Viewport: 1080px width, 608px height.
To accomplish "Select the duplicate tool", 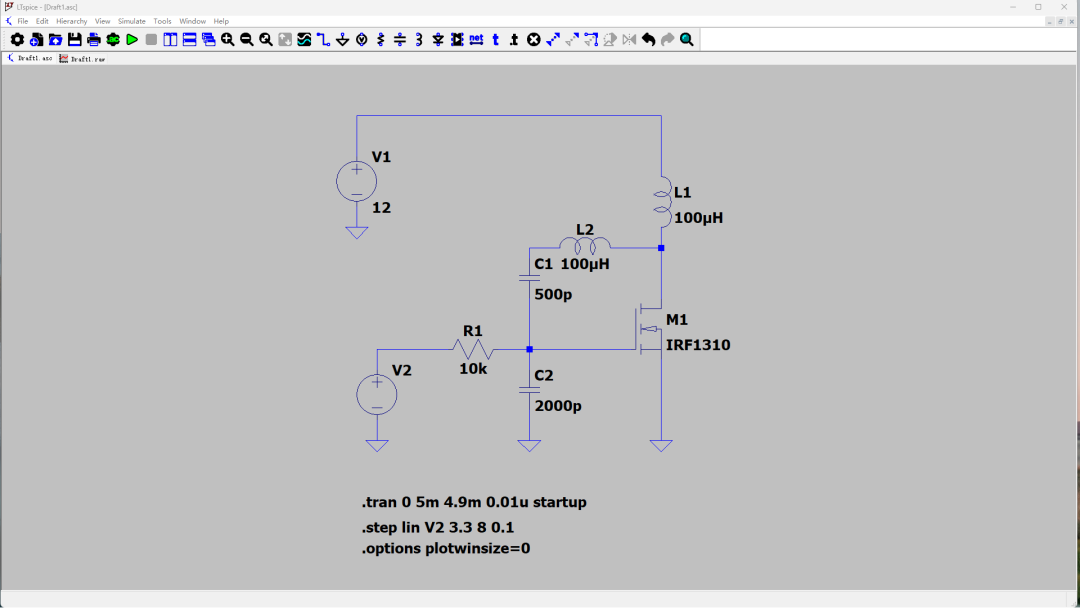I will 552,40.
